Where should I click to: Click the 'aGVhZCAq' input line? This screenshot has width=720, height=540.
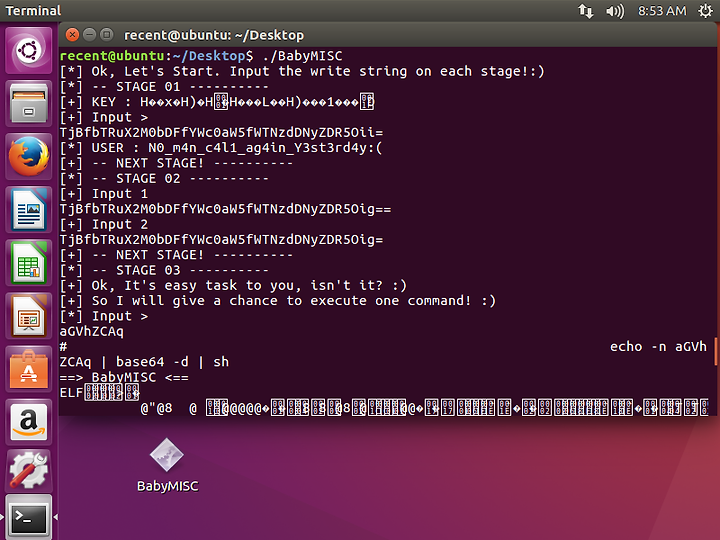click(92, 332)
